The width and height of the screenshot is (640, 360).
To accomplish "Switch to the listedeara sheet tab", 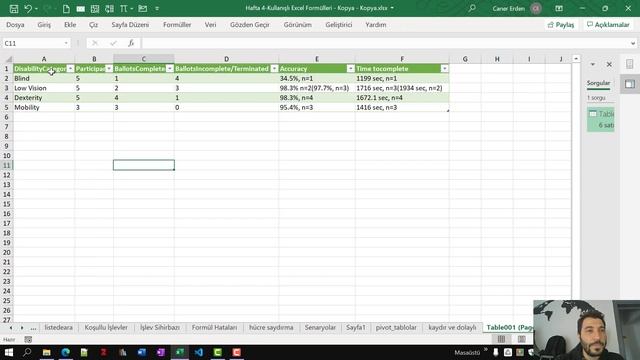I will pyautogui.click(x=58, y=328).
